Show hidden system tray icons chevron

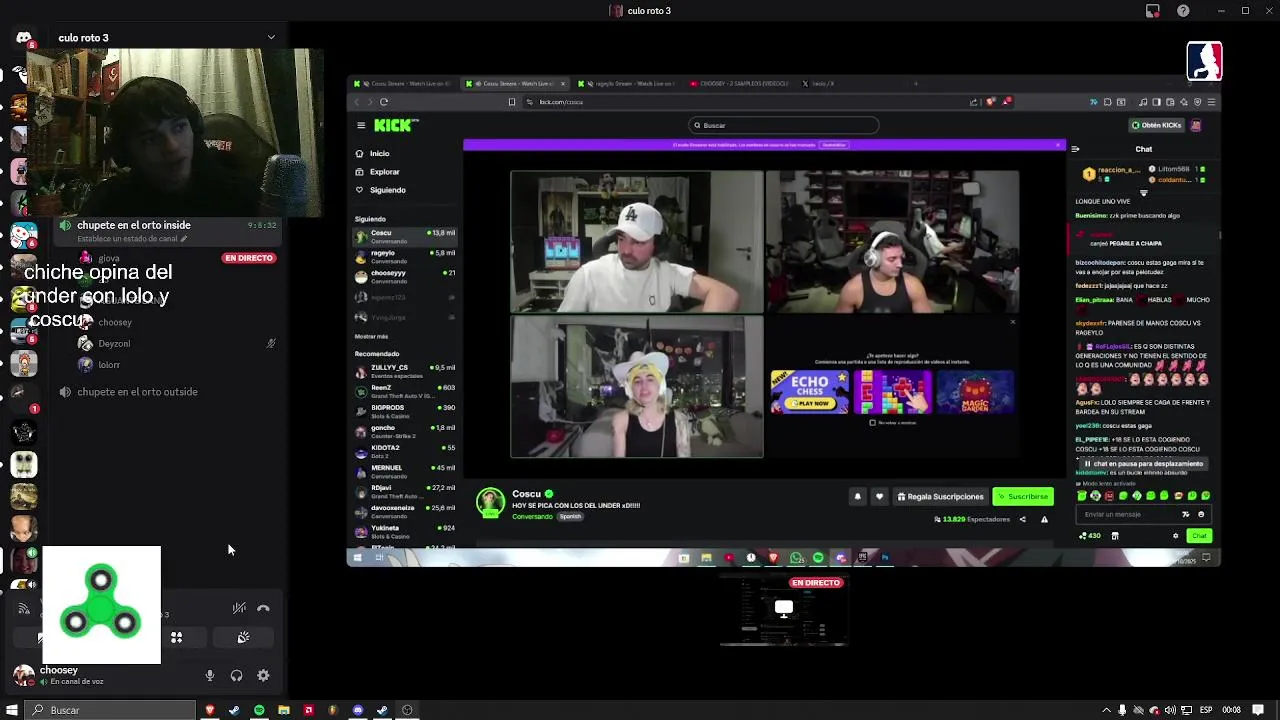[1105, 710]
